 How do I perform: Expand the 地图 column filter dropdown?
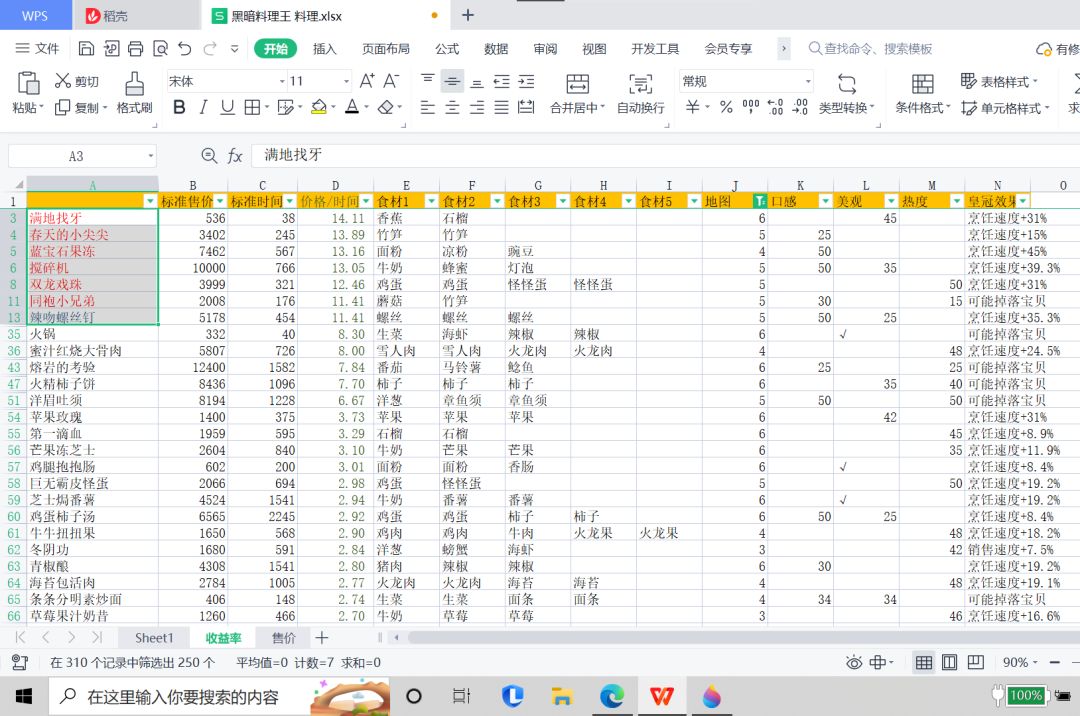click(760, 201)
